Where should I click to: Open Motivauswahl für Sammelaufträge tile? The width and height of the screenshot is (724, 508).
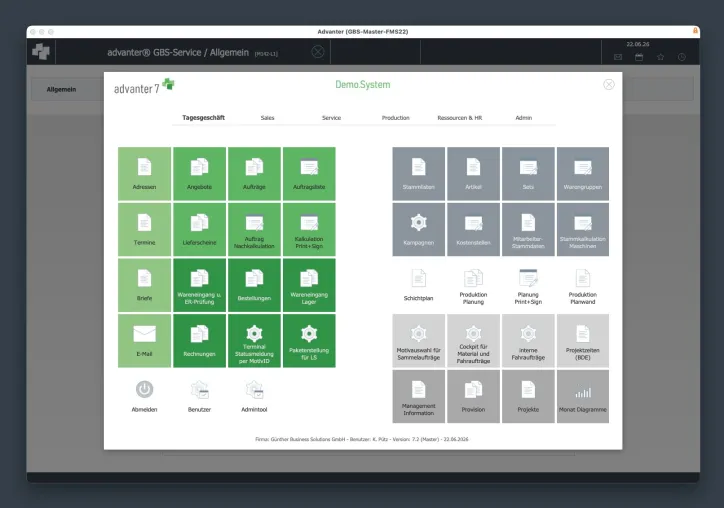[419, 341]
